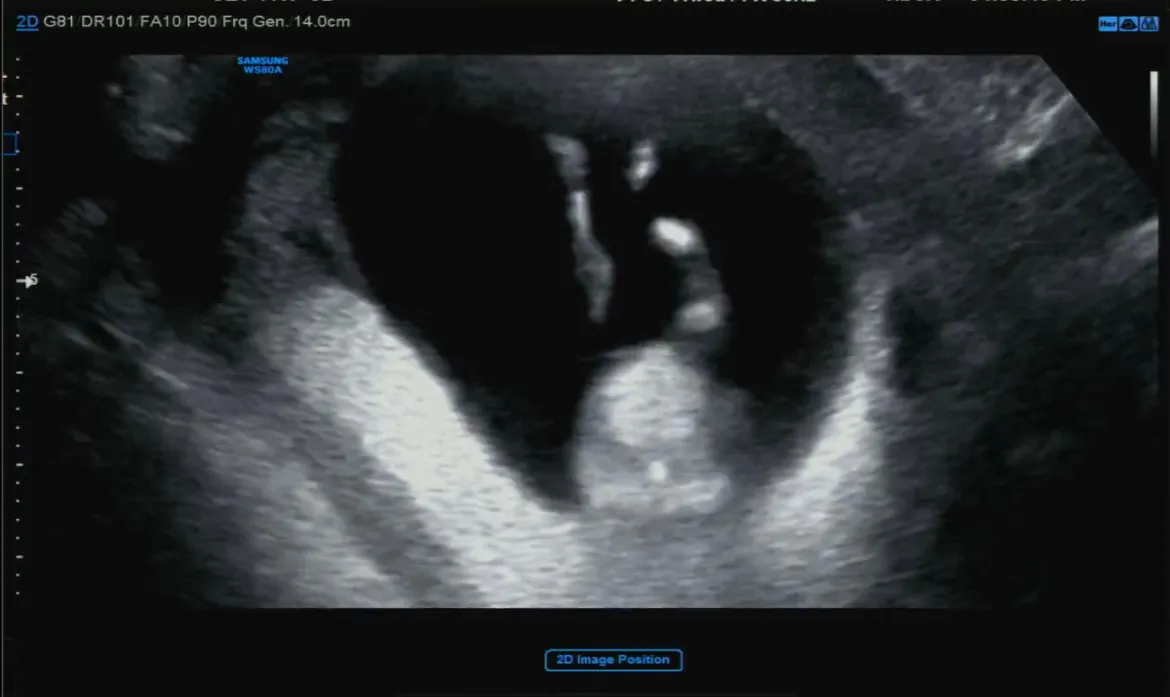Click the Samsung WS80A logo overlay
Viewport: 1170px width, 697px height.
263,65
